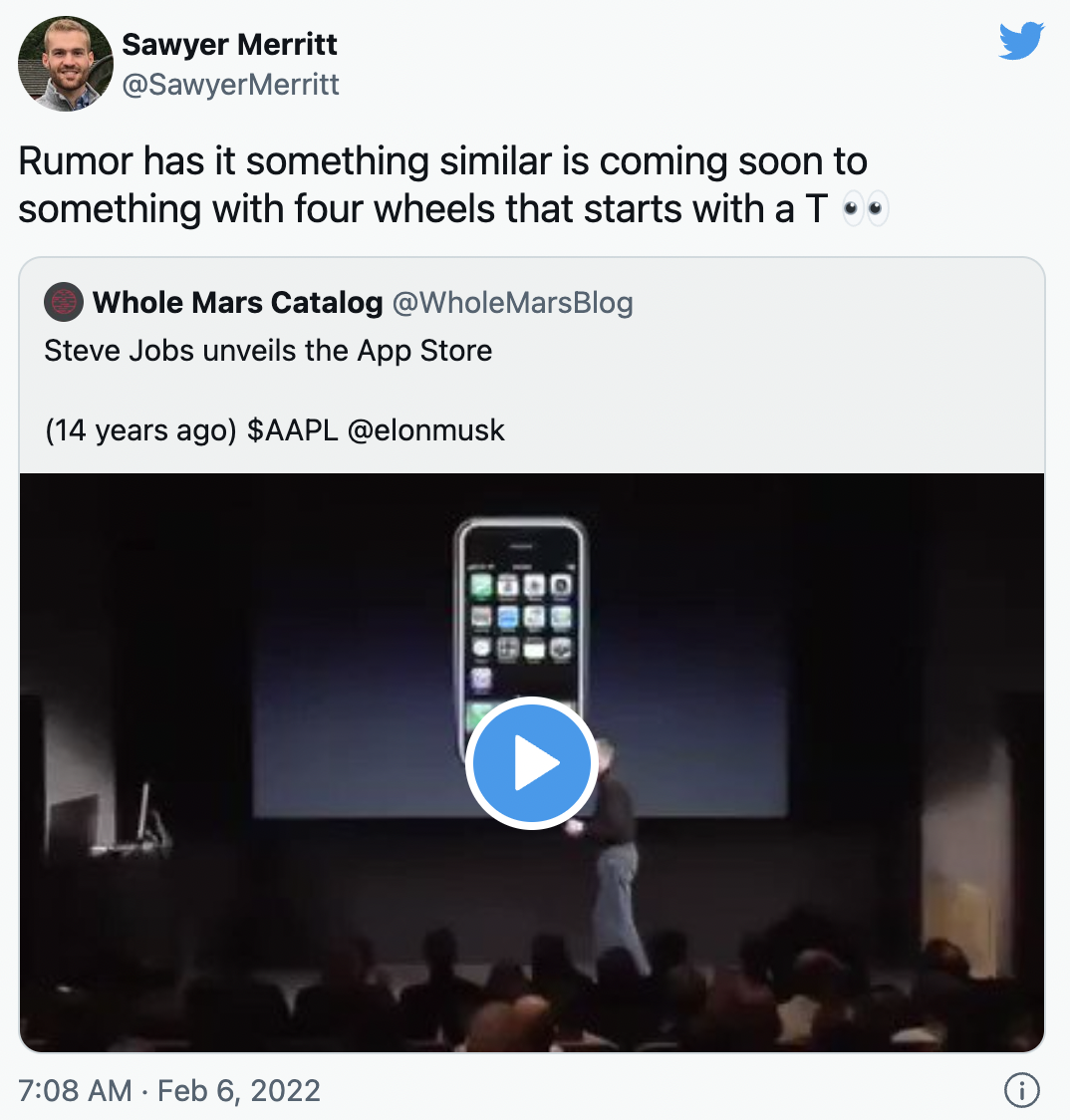This screenshot has height=1120, width=1070.
Task: Open the tweet info icon
Action: coord(1022,1091)
